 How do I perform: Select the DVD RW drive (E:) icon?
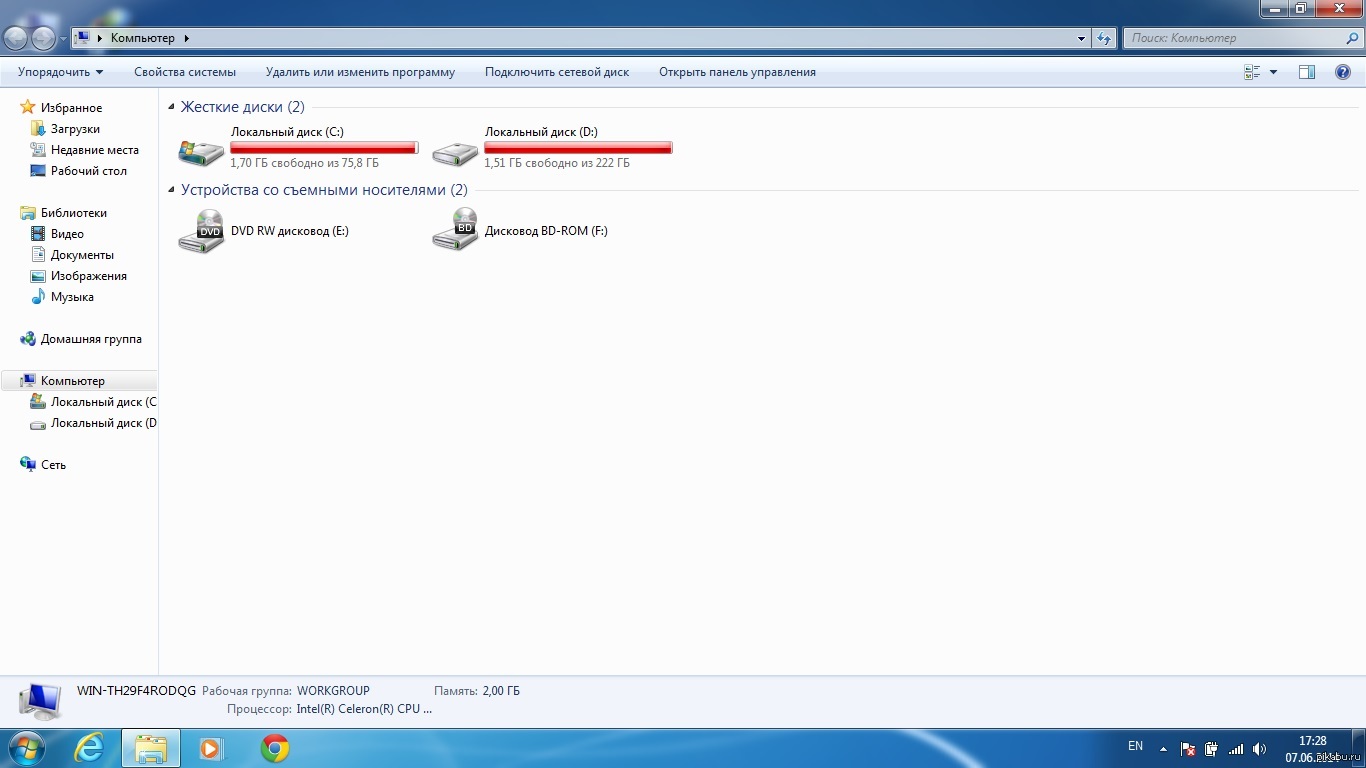pos(201,231)
